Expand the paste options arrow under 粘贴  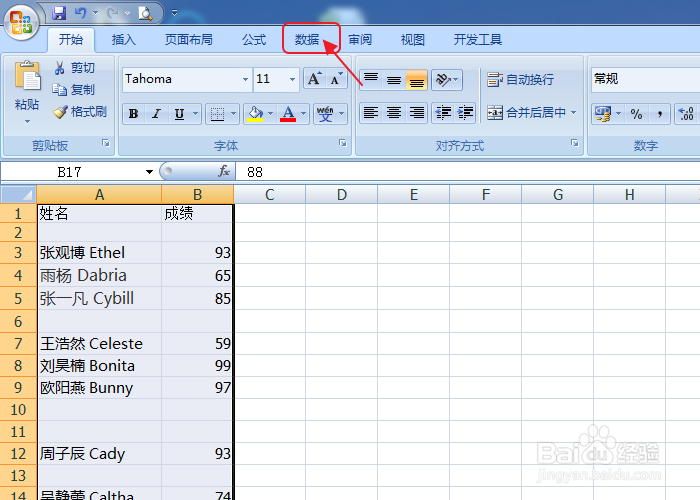(27, 121)
